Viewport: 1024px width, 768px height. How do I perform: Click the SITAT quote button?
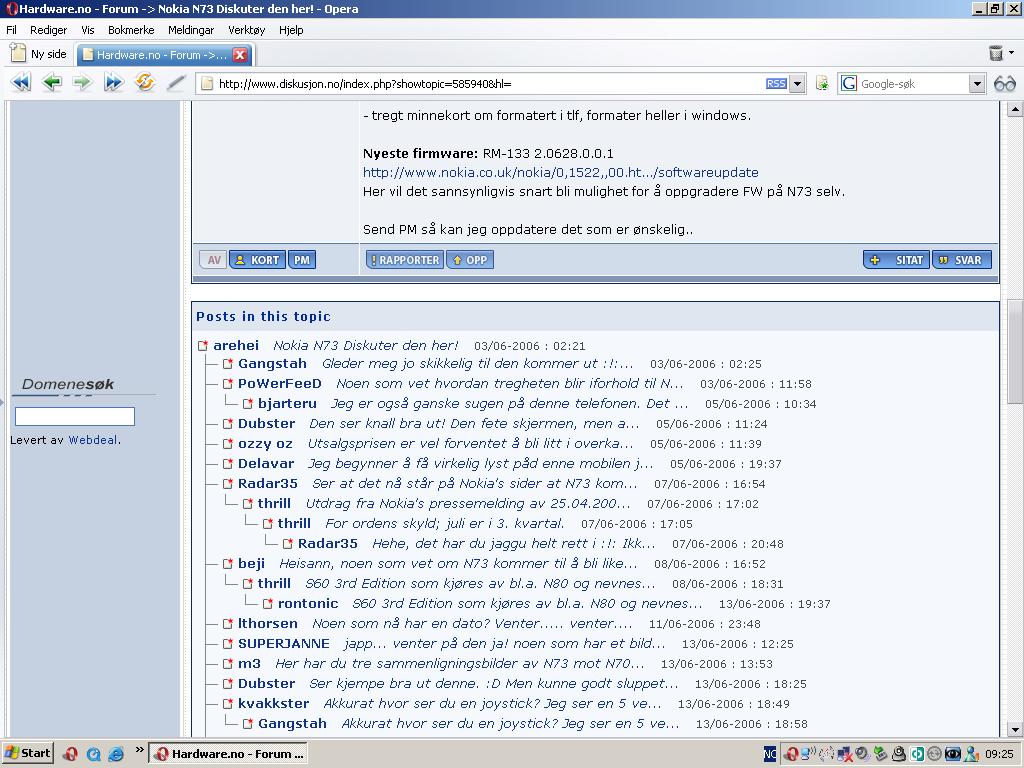coord(897,260)
